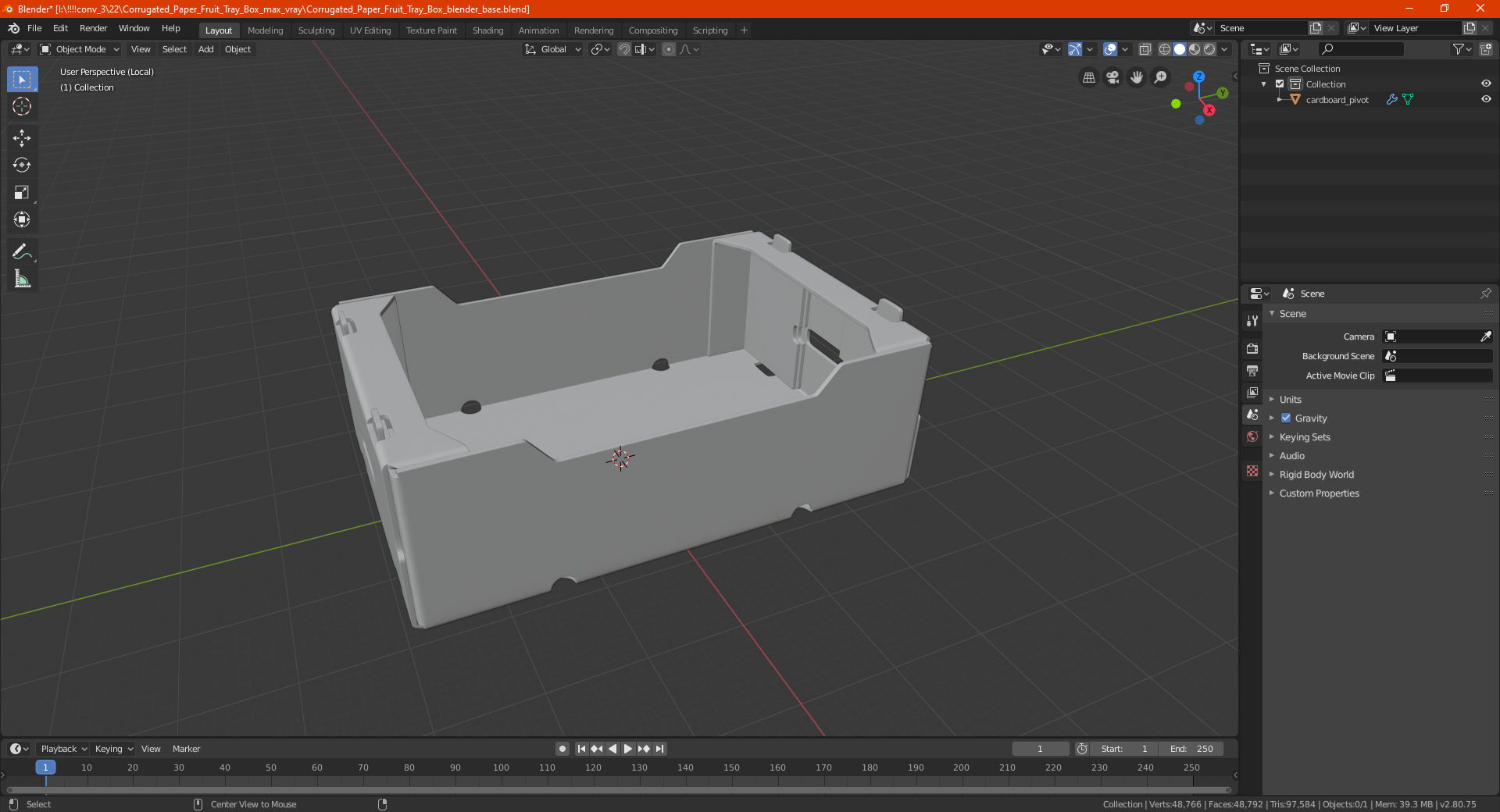Pin the Scene properties panel
Image resolution: width=1500 pixels, height=812 pixels.
pyautogui.click(x=1485, y=294)
